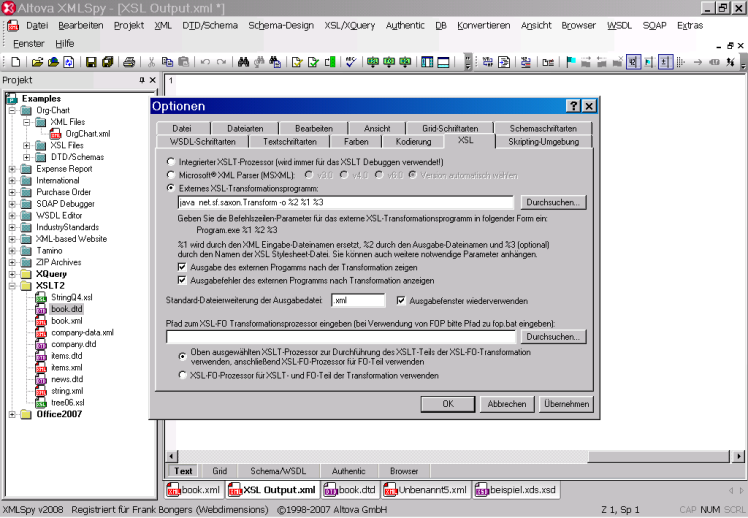Select Externes XSL-Transformationsprogramm radio button
Viewport: 748px width, 518px height.
(x=171, y=188)
